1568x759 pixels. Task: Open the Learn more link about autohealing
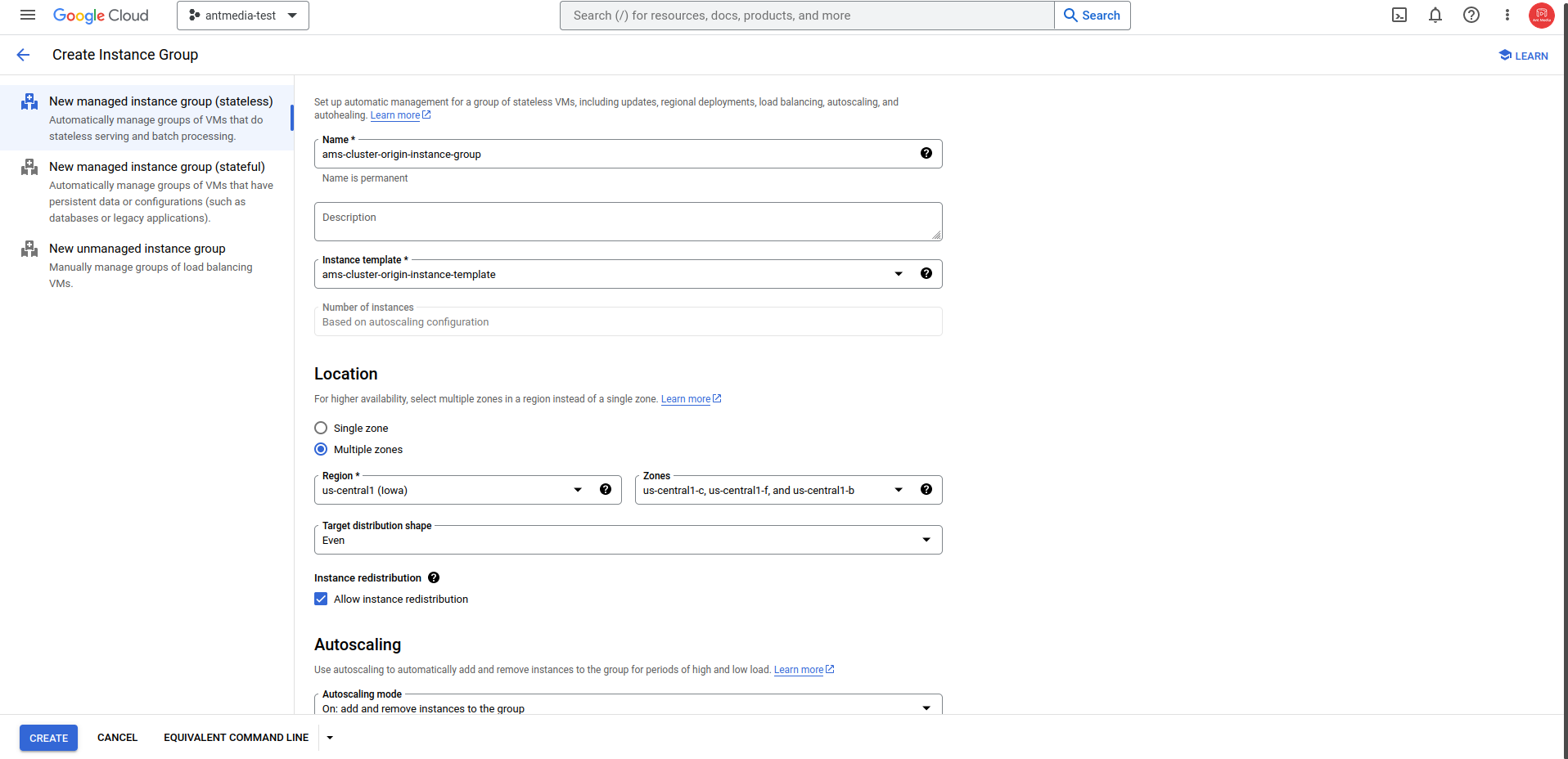[x=400, y=115]
